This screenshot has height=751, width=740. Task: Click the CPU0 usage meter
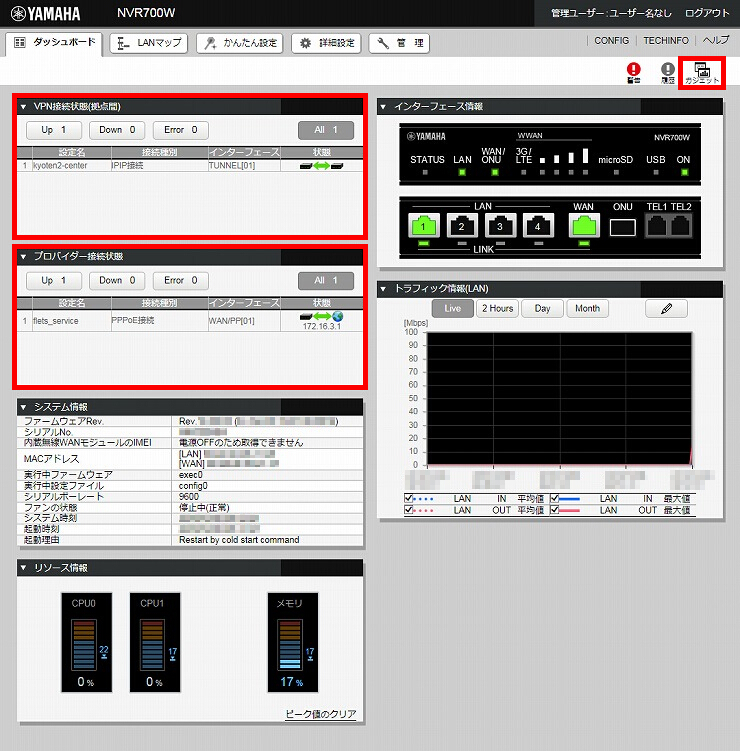coord(86,642)
